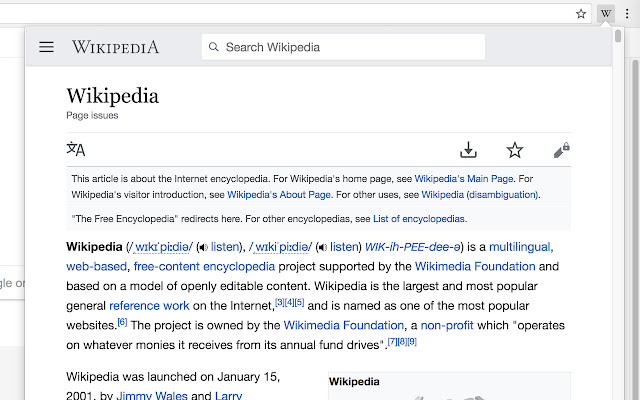Click the Wikipedia wordmark logo
Screen dimensions: 640x400
(x=116, y=47)
